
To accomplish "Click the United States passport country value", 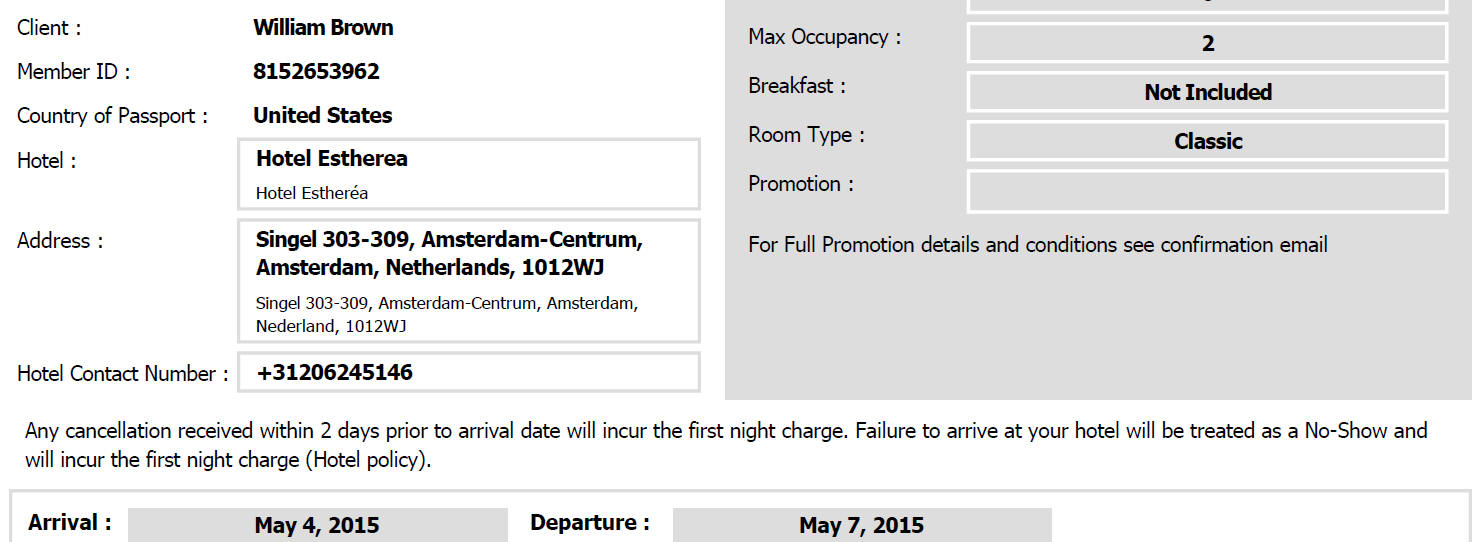I will pos(322,116).
